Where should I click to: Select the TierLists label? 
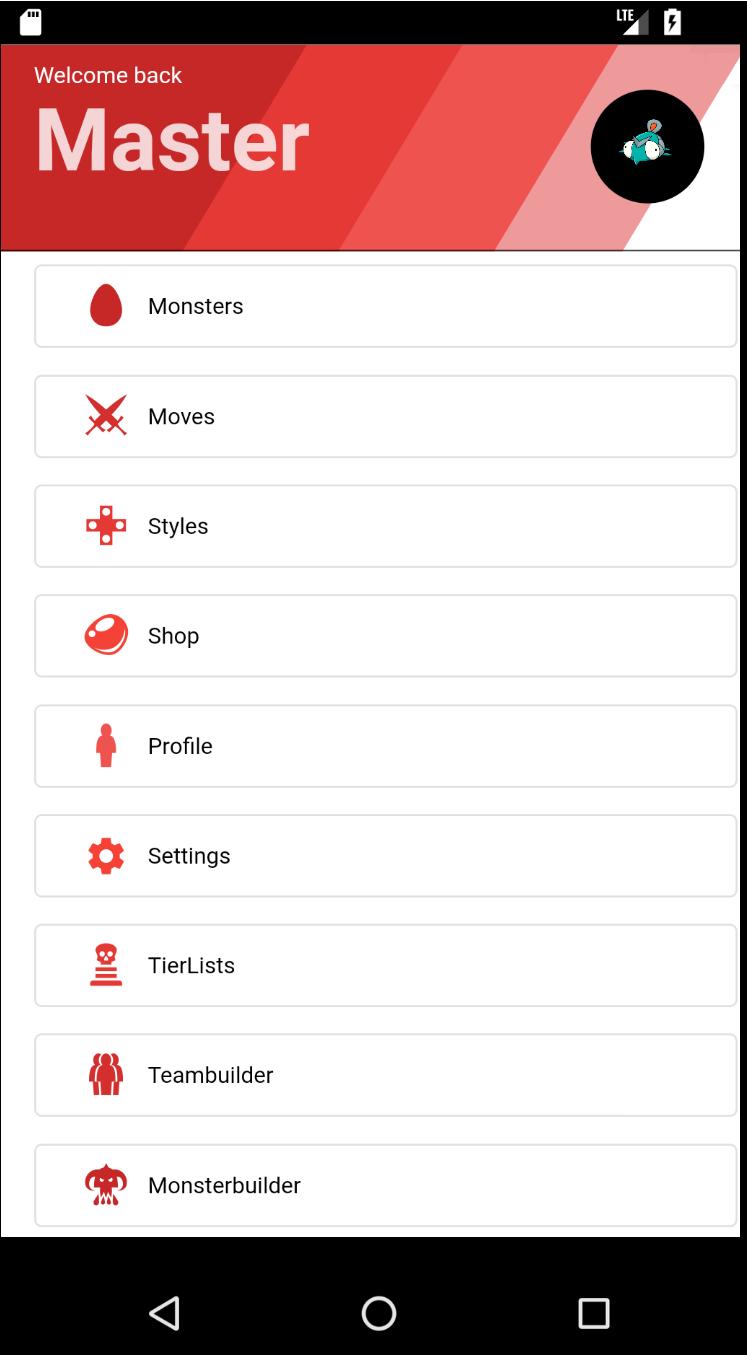pyautogui.click(x=191, y=966)
